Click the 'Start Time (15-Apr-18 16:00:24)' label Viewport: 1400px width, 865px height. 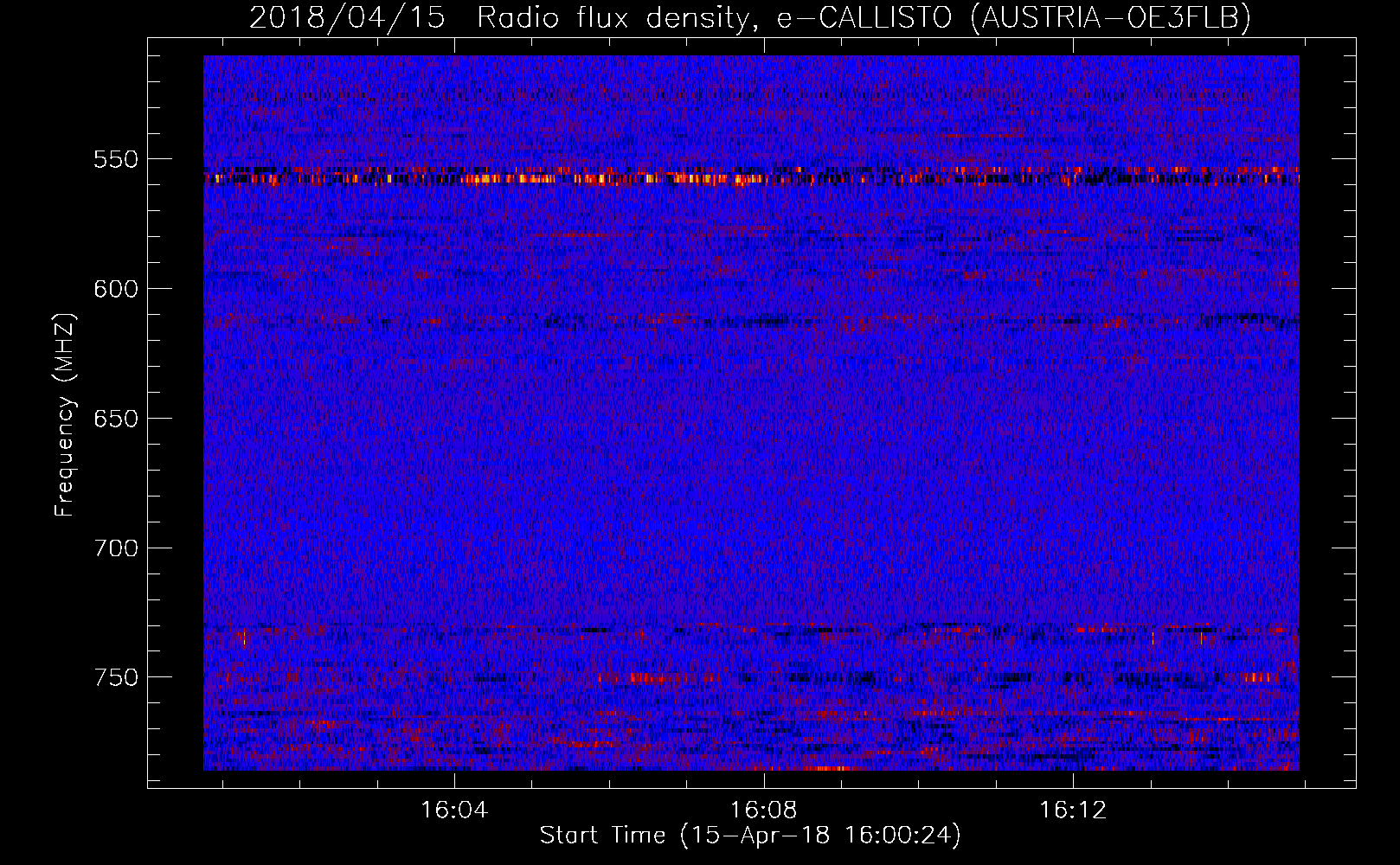(750, 836)
